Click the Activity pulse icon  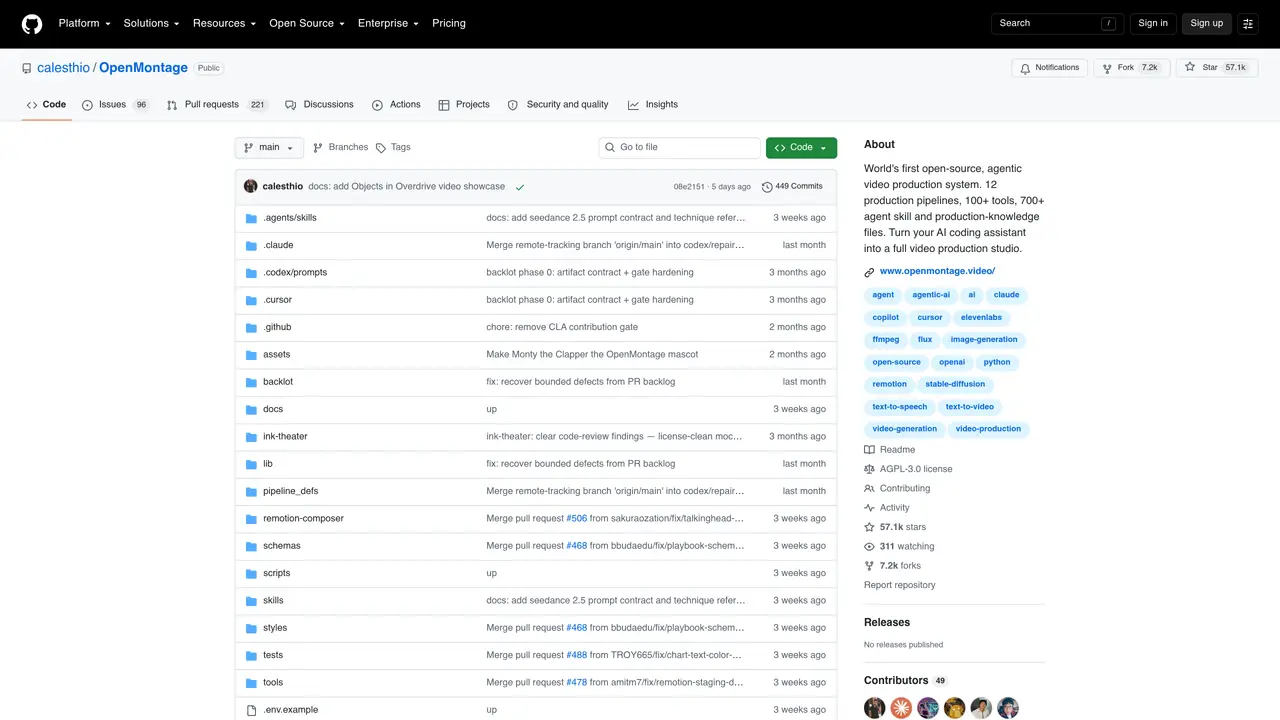[870, 508]
